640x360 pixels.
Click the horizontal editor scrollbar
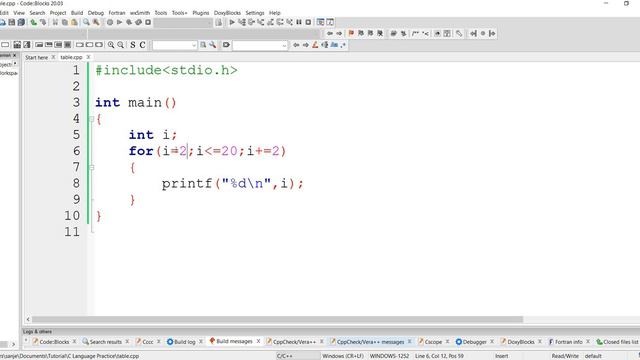point(278,320)
